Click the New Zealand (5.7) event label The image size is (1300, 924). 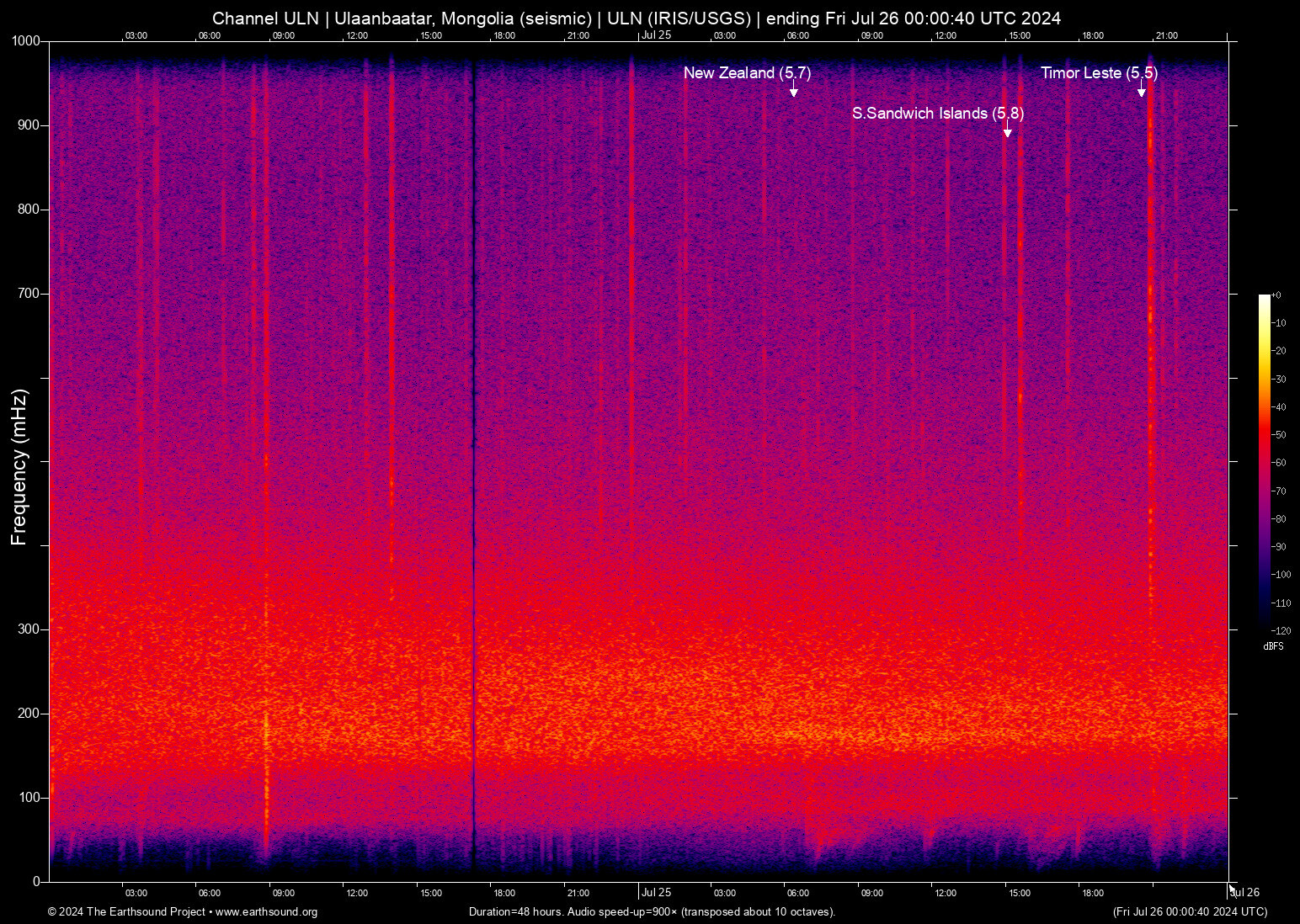746,73
